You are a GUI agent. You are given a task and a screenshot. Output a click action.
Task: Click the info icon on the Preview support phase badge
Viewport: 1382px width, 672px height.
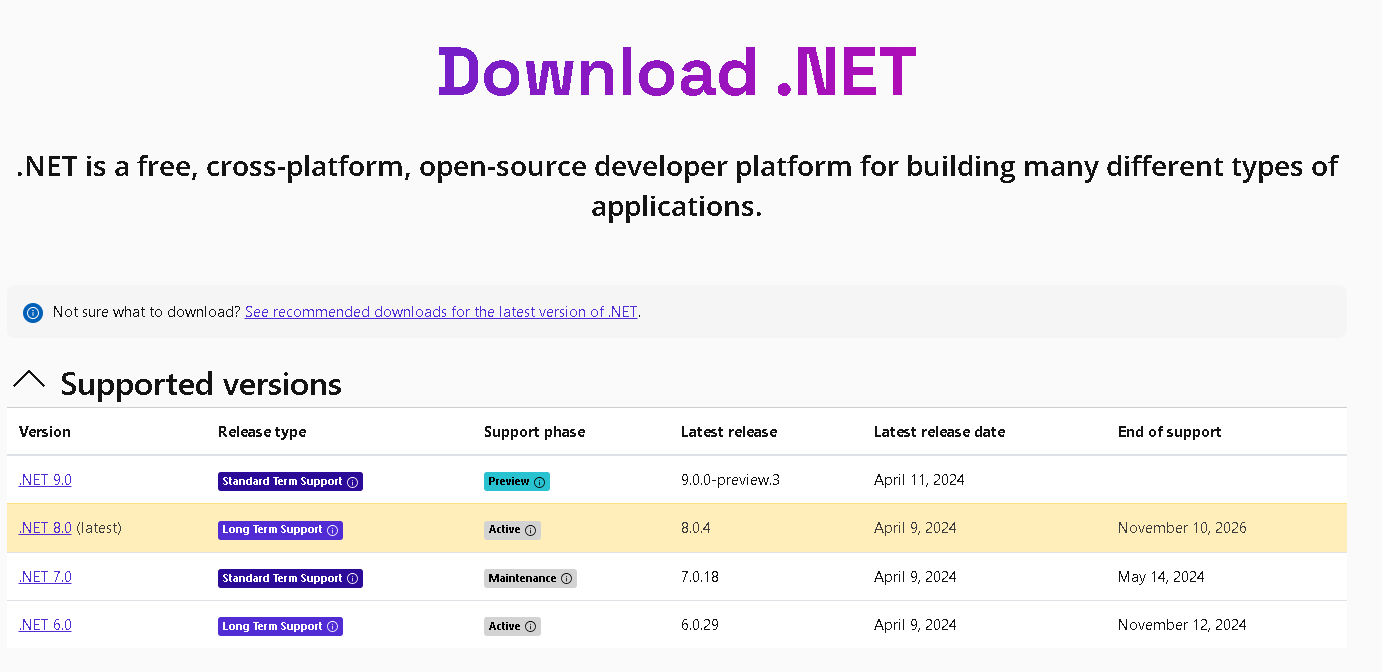coord(538,481)
